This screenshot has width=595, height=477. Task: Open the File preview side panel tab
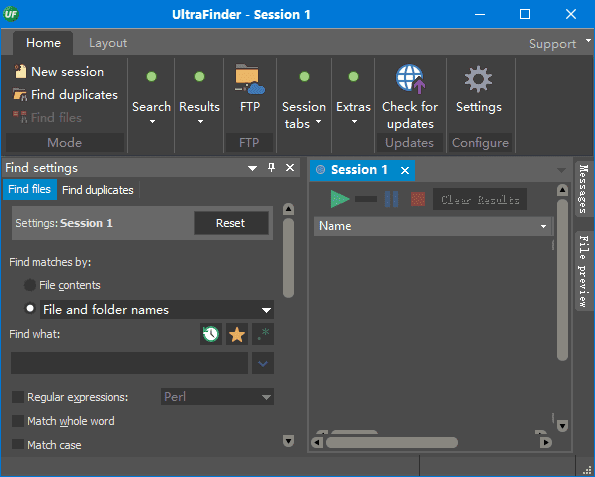click(584, 271)
